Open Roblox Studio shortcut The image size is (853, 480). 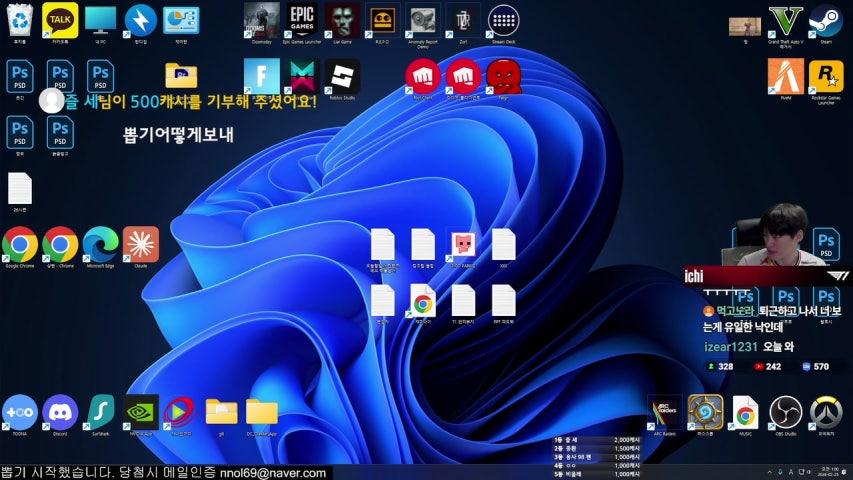click(x=343, y=75)
